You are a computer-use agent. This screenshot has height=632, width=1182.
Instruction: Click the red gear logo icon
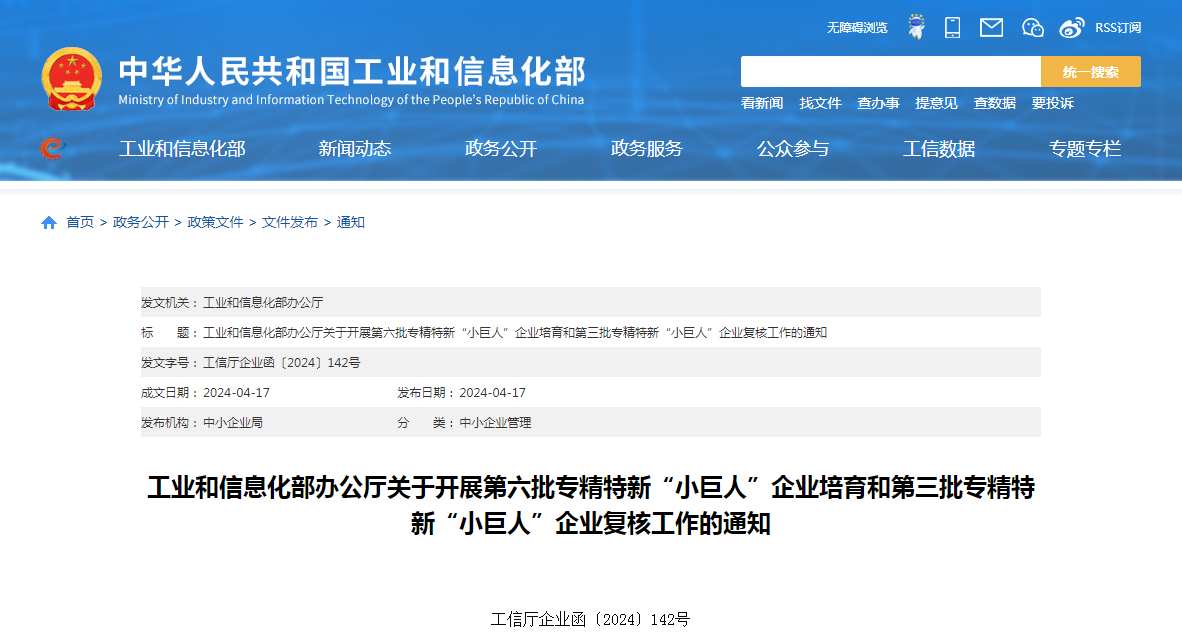(51, 149)
